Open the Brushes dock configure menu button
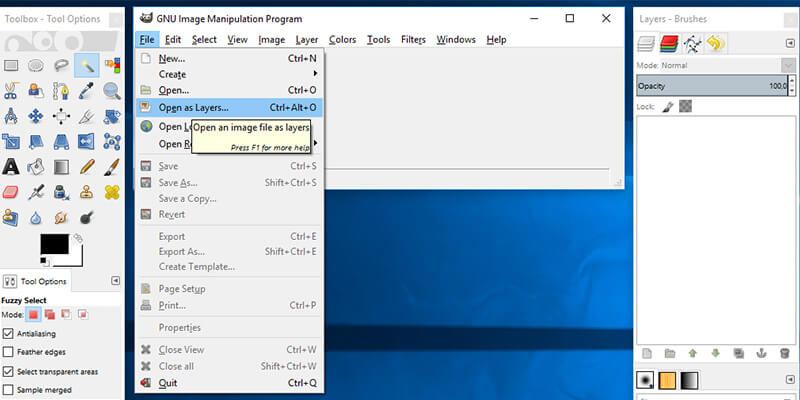 790,380
